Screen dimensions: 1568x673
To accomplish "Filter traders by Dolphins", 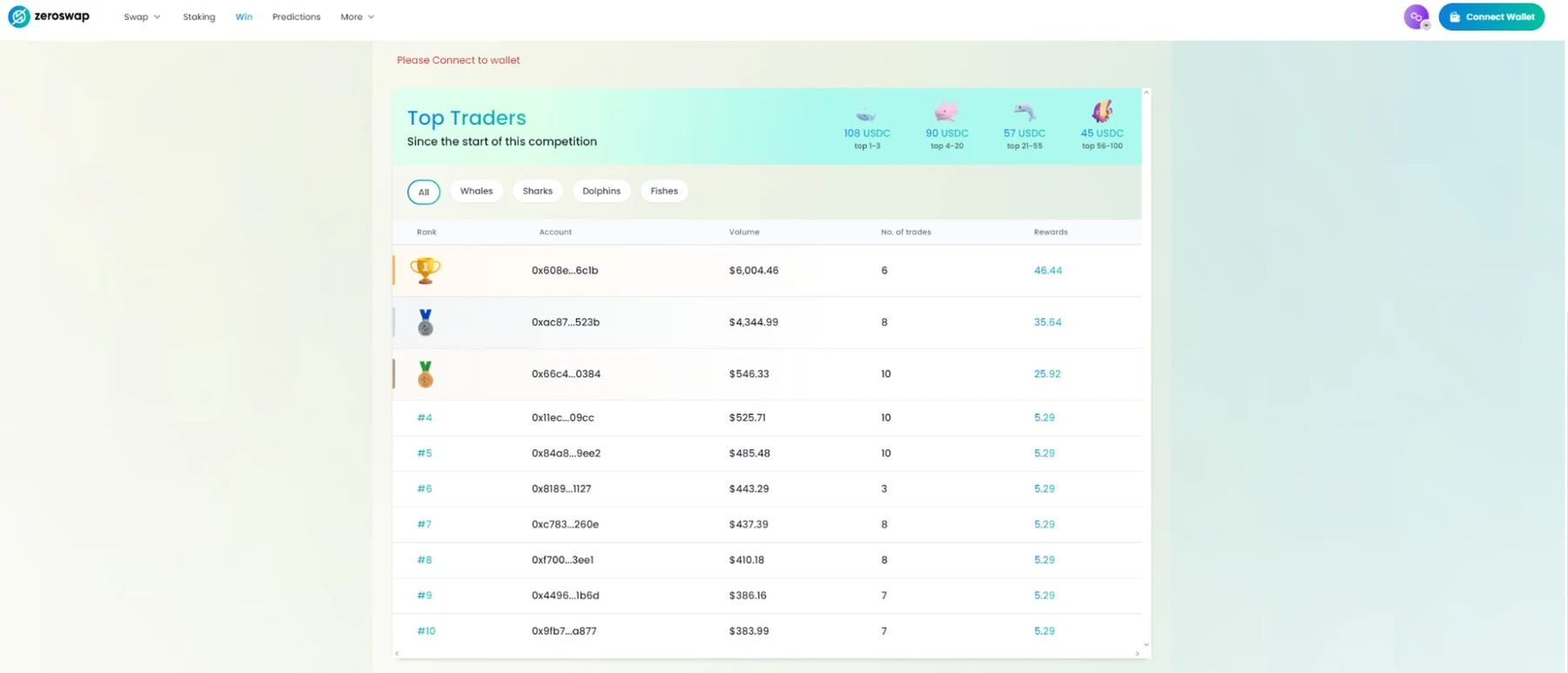I will click(601, 191).
